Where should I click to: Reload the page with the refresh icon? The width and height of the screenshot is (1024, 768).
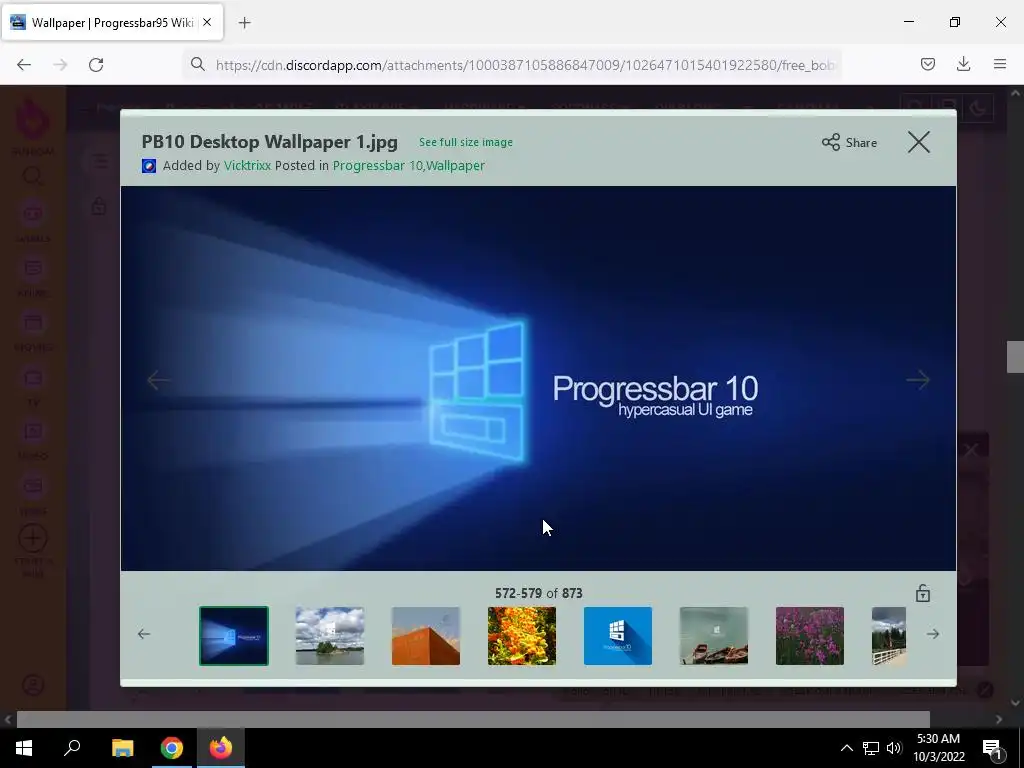tap(96, 65)
